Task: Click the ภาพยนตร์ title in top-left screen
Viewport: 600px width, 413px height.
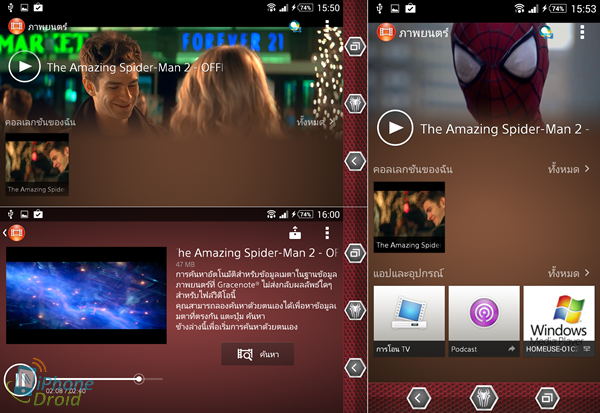Action: [47, 27]
